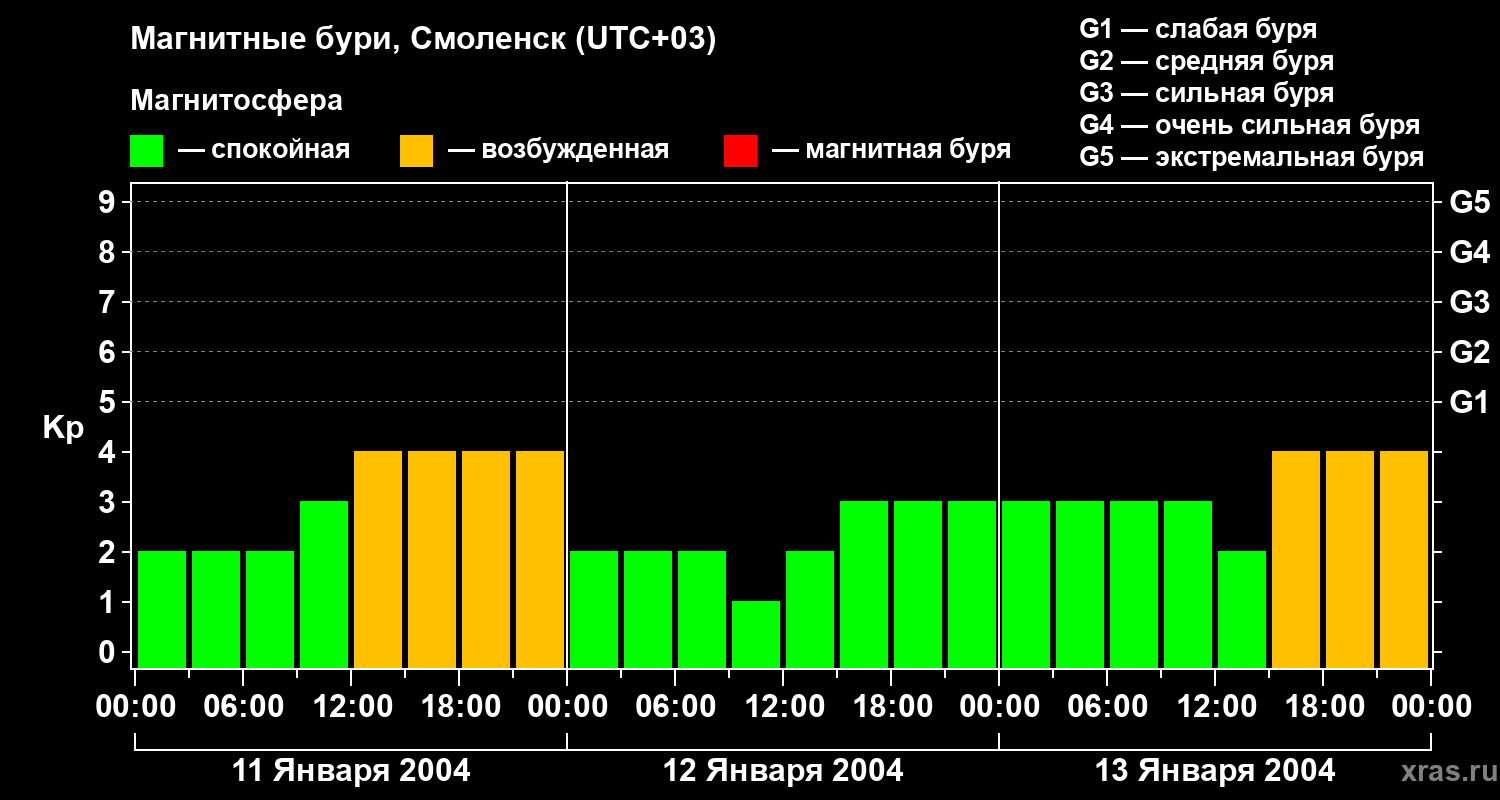
Task: Click the G5 storm level label on the axis
Action: pyautogui.click(x=1469, y=202)
